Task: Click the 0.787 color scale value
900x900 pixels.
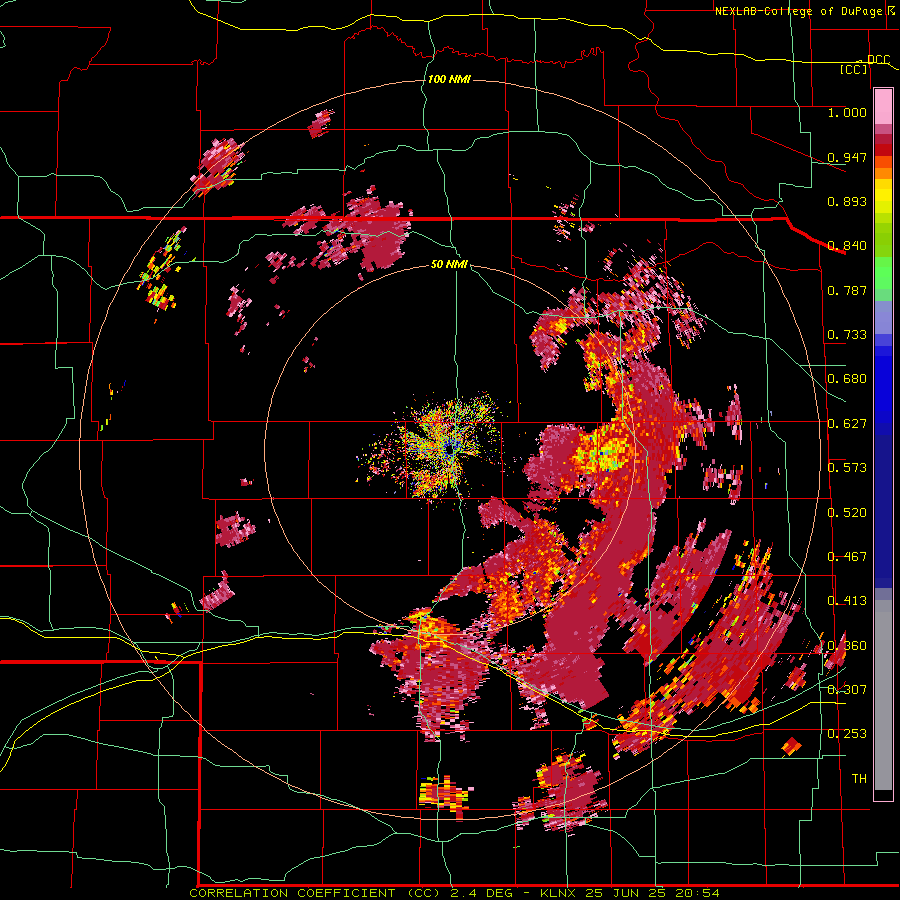Action: point(847,290)
